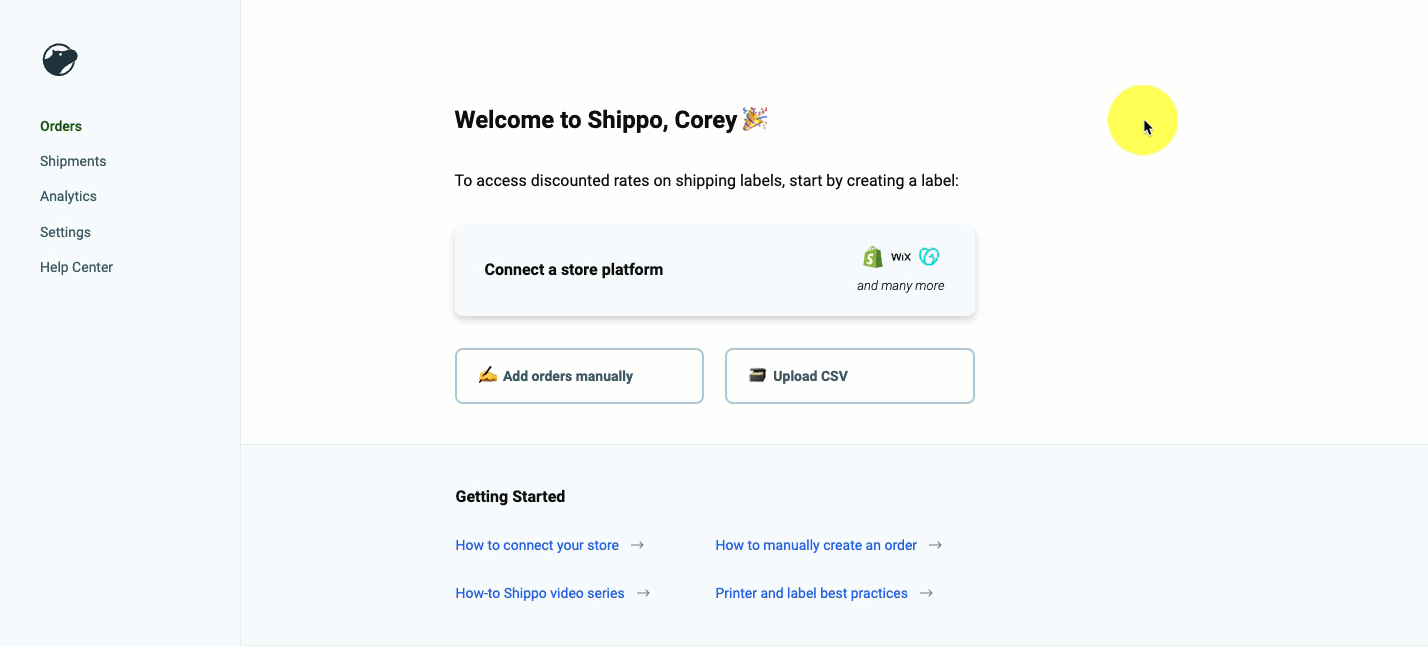Click the party popper emoji
This screenshot has height=646, width=1428.
[755, 119]
